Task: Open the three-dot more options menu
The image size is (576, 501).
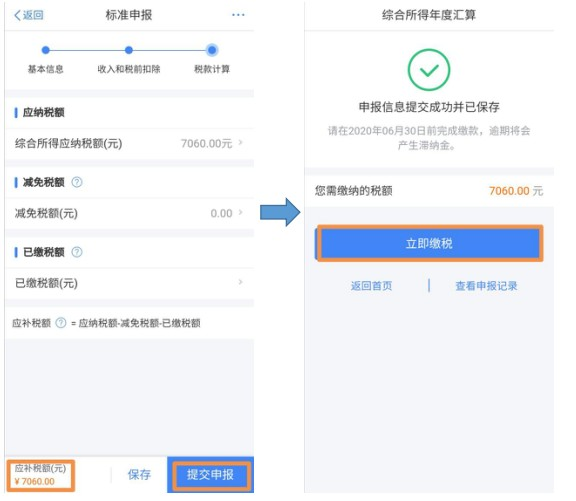Action: coord(238,15)
